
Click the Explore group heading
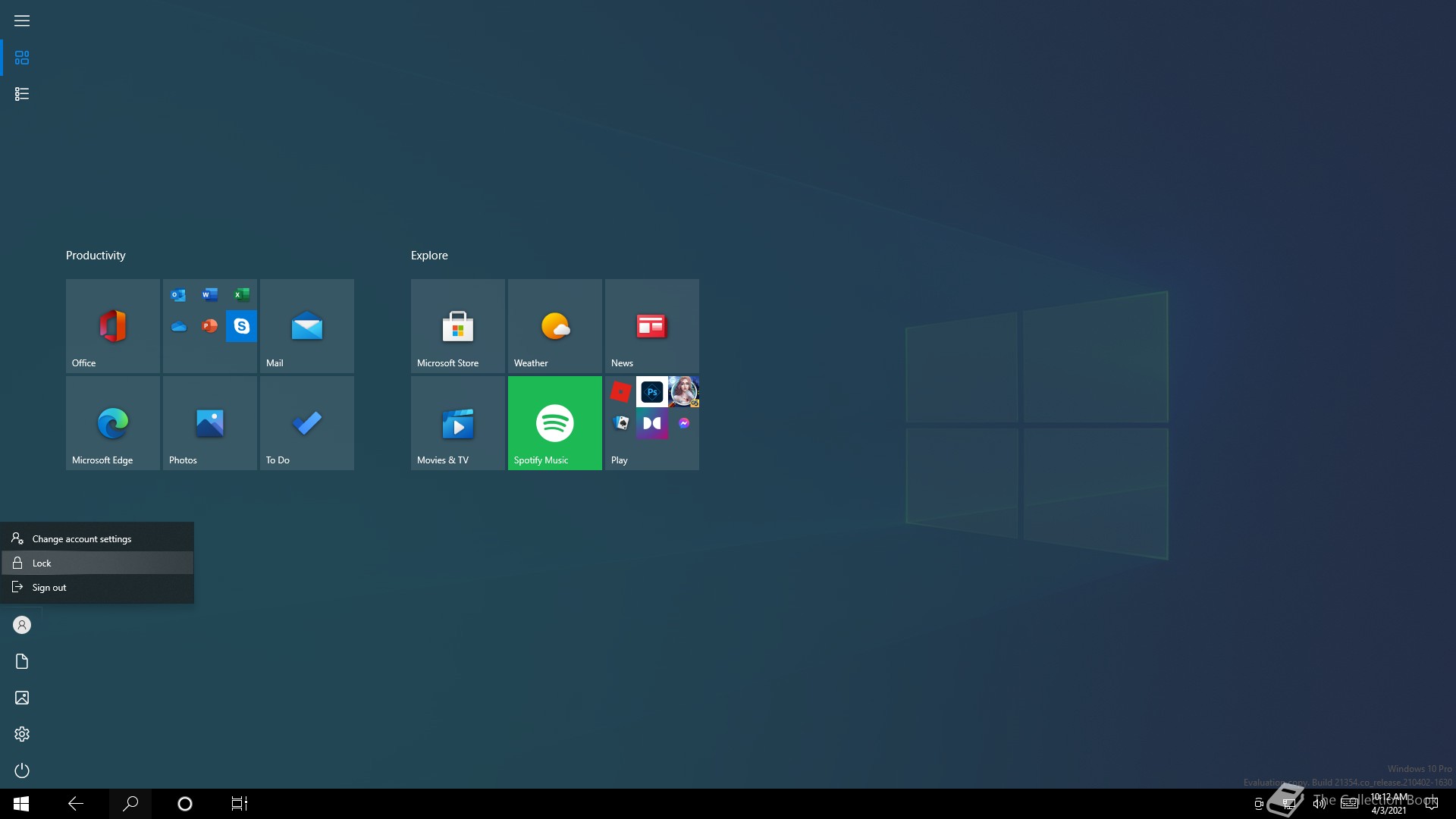coord(429,256)
